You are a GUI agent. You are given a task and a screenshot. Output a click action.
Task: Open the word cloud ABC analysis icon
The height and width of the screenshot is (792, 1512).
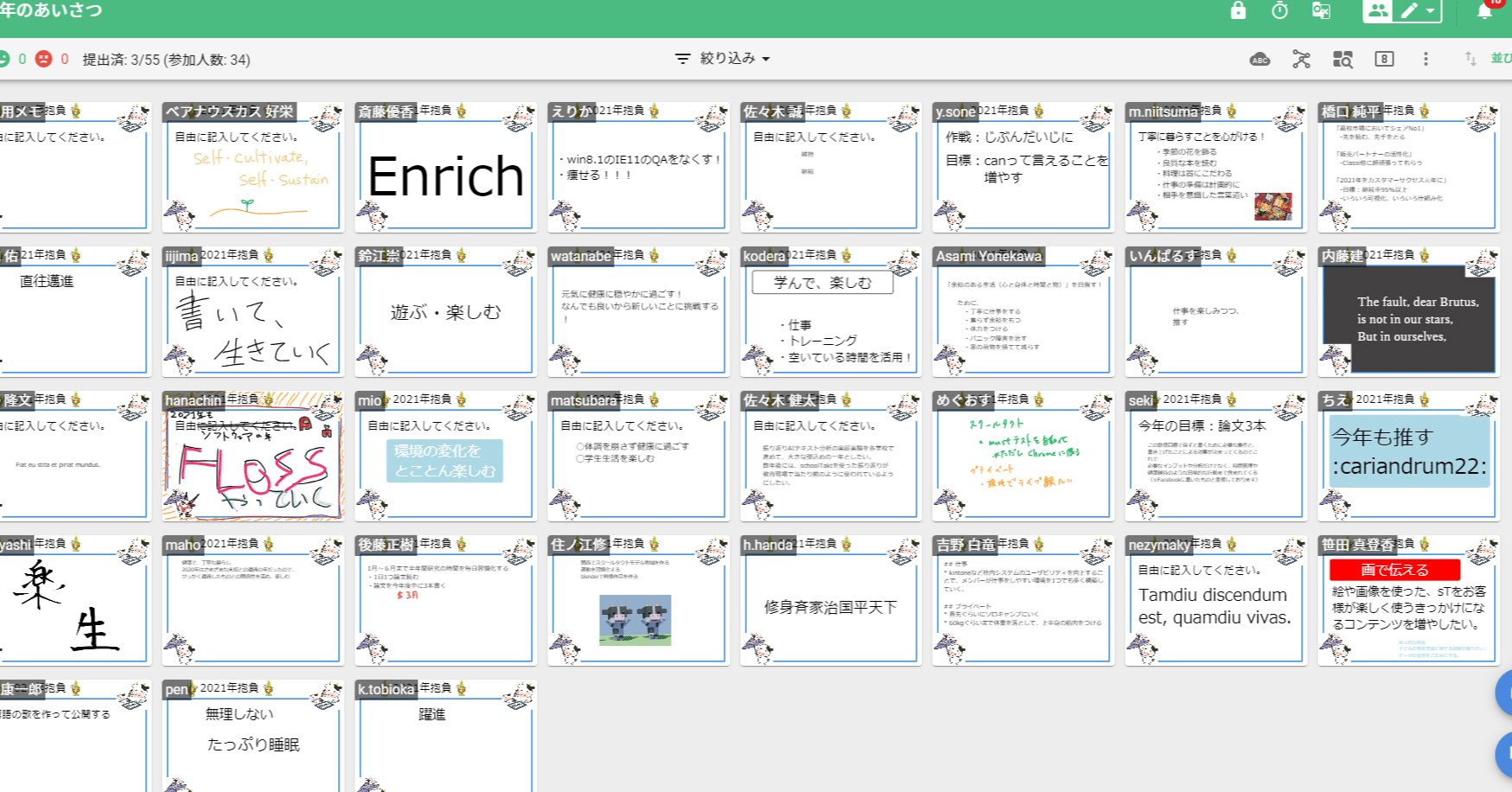point(1260,59)
